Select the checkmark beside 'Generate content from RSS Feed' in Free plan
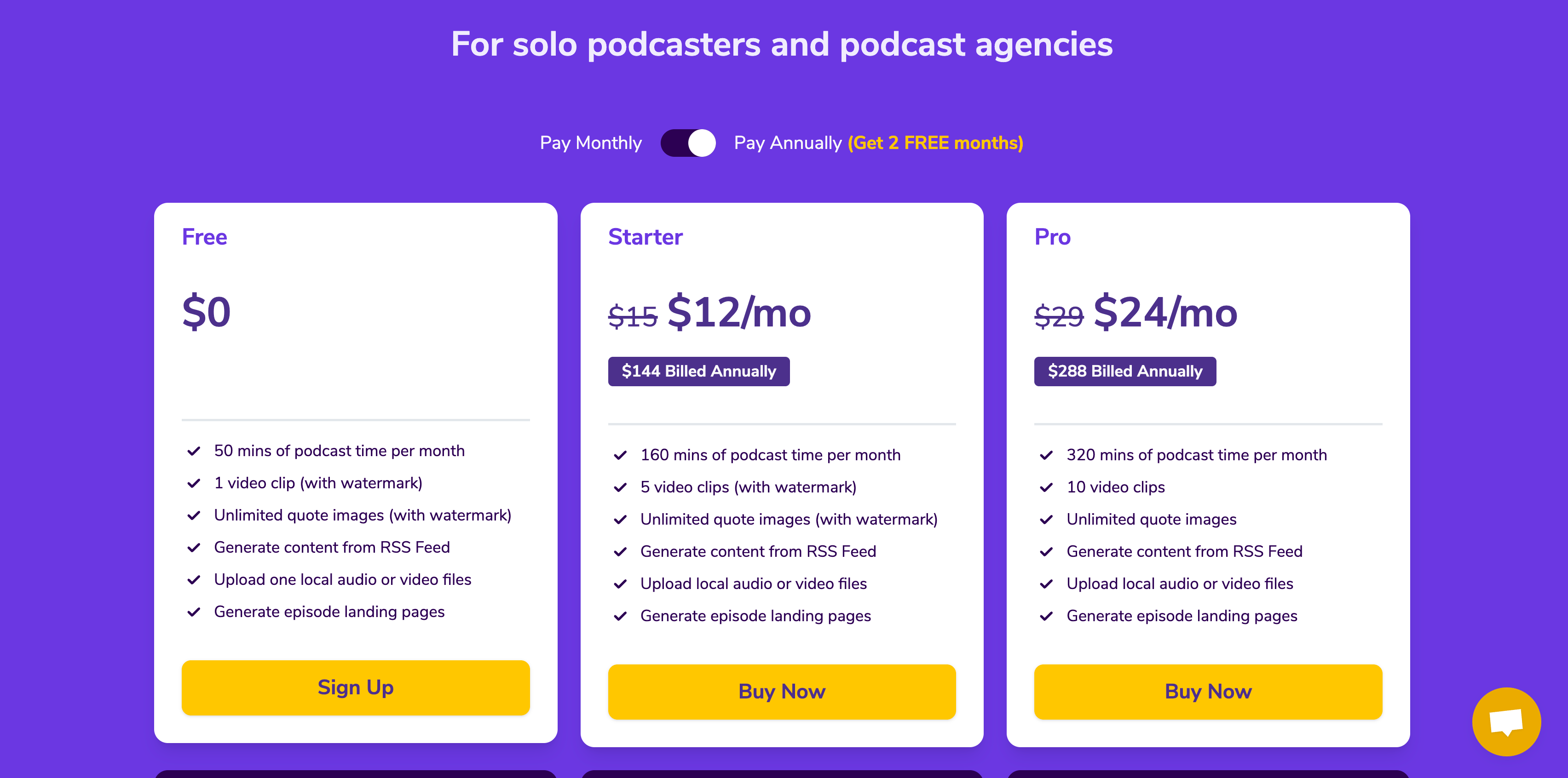 pyautogui.click(x=194, y=548)
